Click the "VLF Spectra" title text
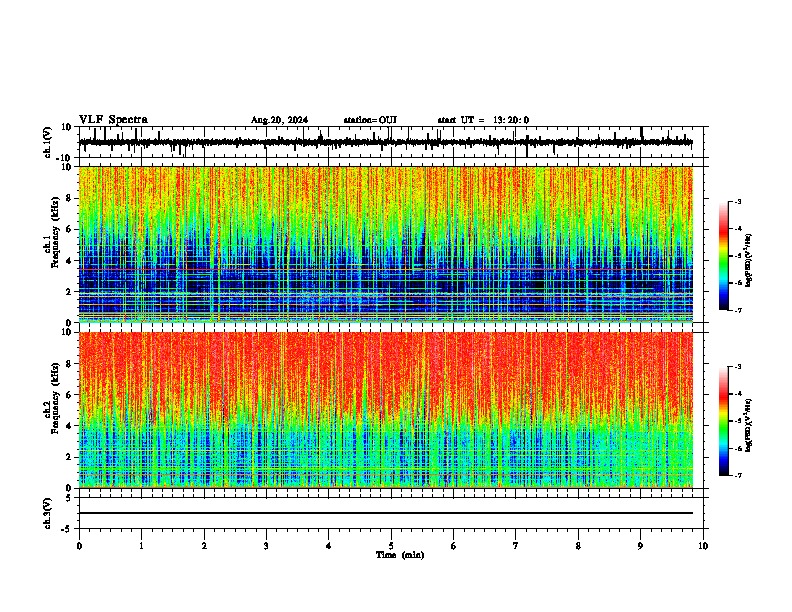 tap(113, 120)
